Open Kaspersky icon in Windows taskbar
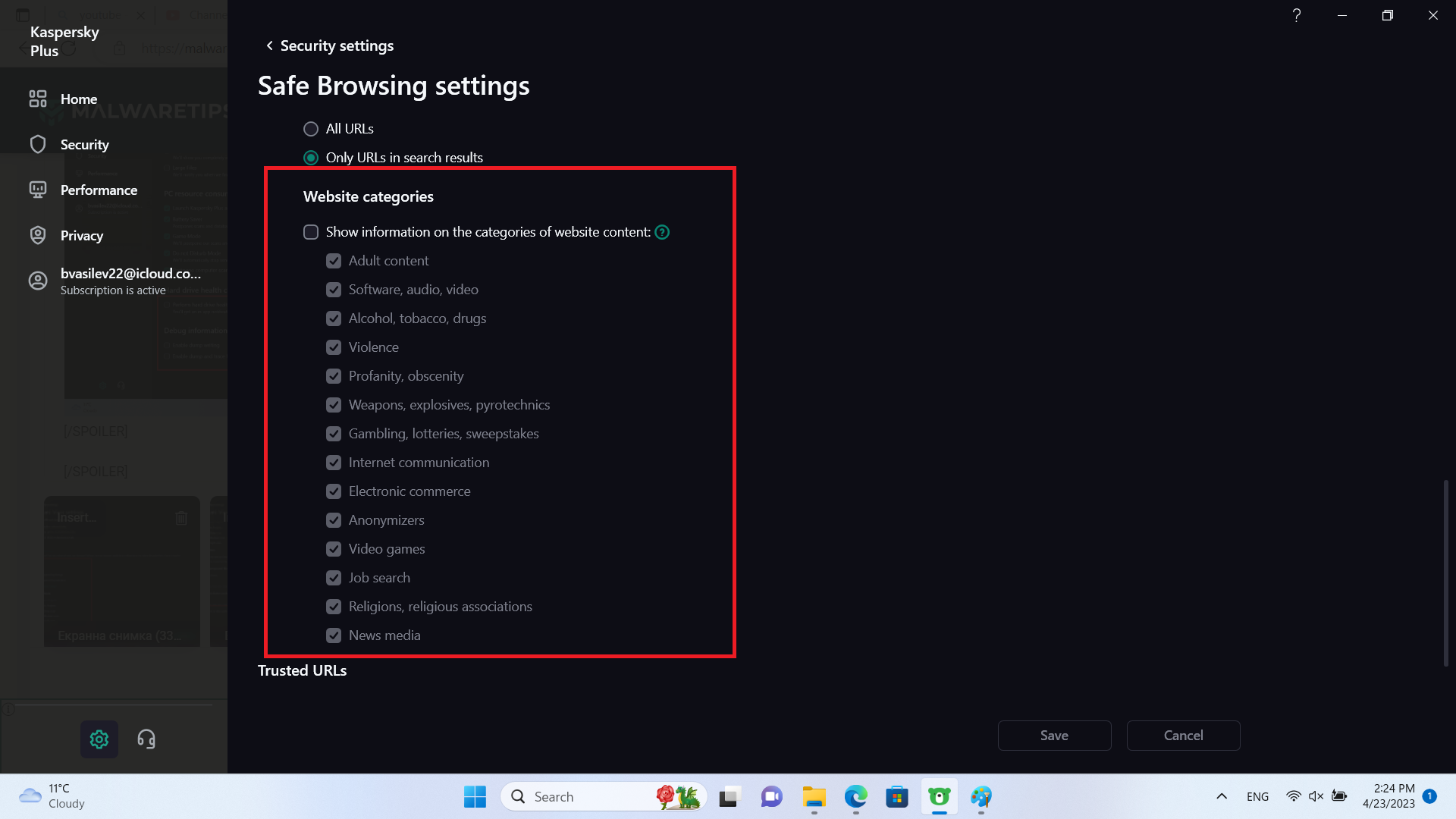Screen dimensions: 1456x819 click(939, 796)
